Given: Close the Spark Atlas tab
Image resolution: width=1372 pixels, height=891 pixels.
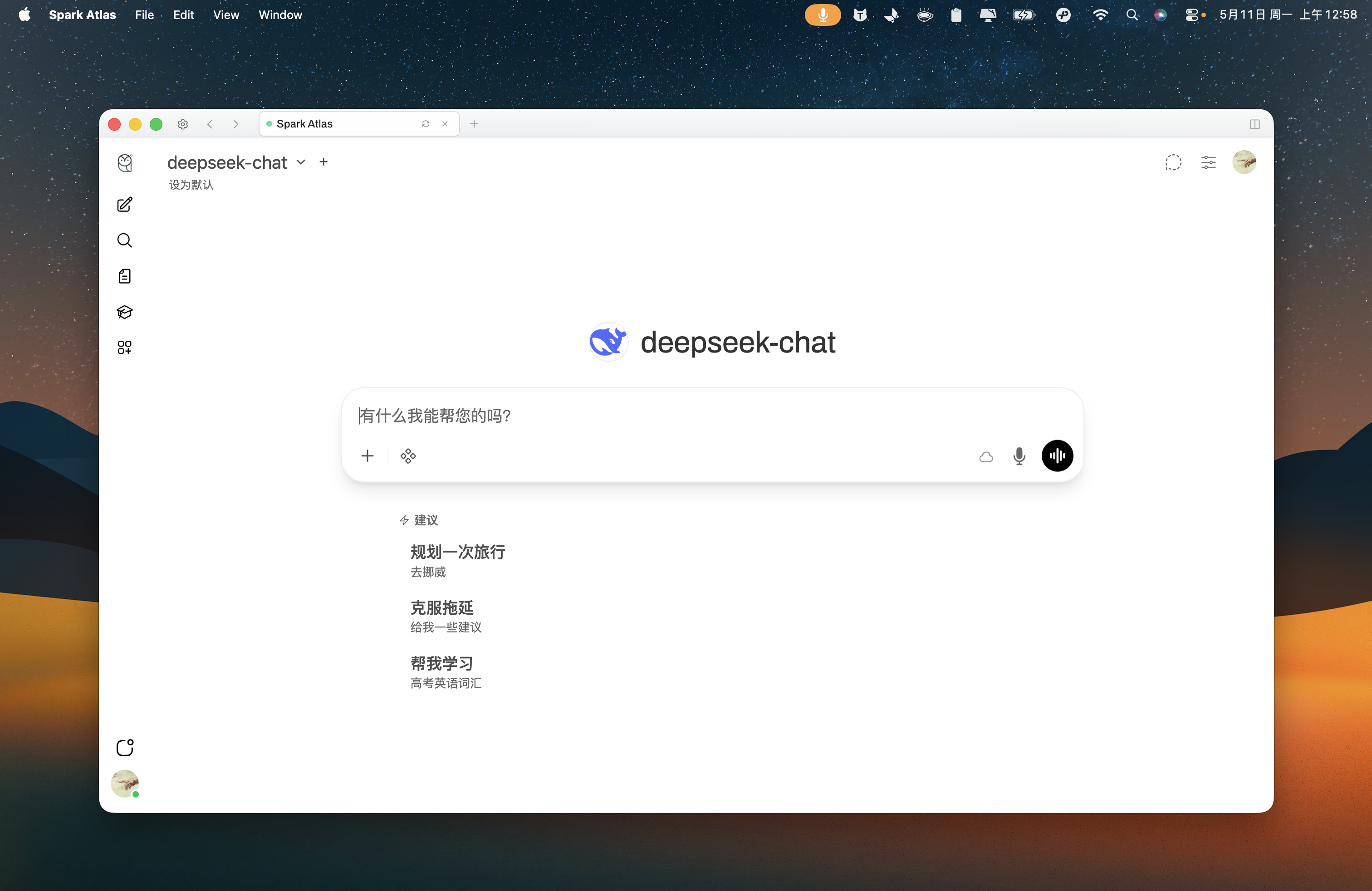Looking at the screenshot, I should pyautogui.click(x=445, y=124).
